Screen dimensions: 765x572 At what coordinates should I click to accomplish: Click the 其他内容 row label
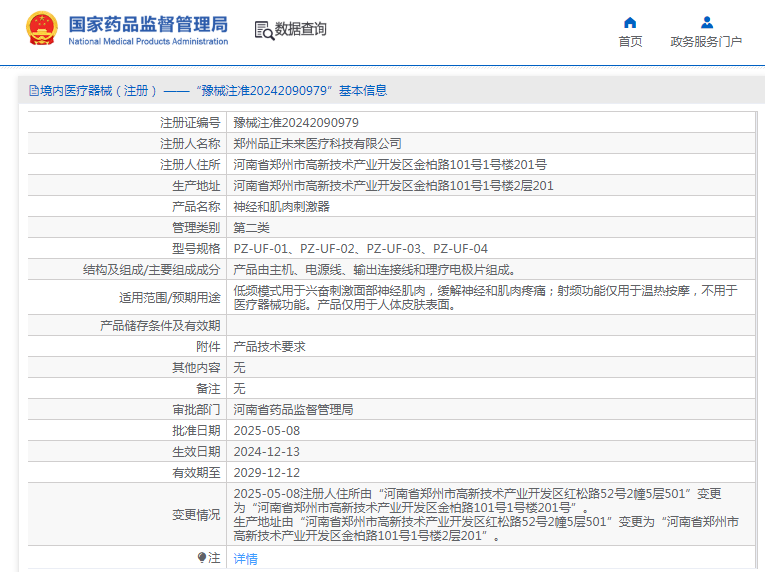[196, 368]
